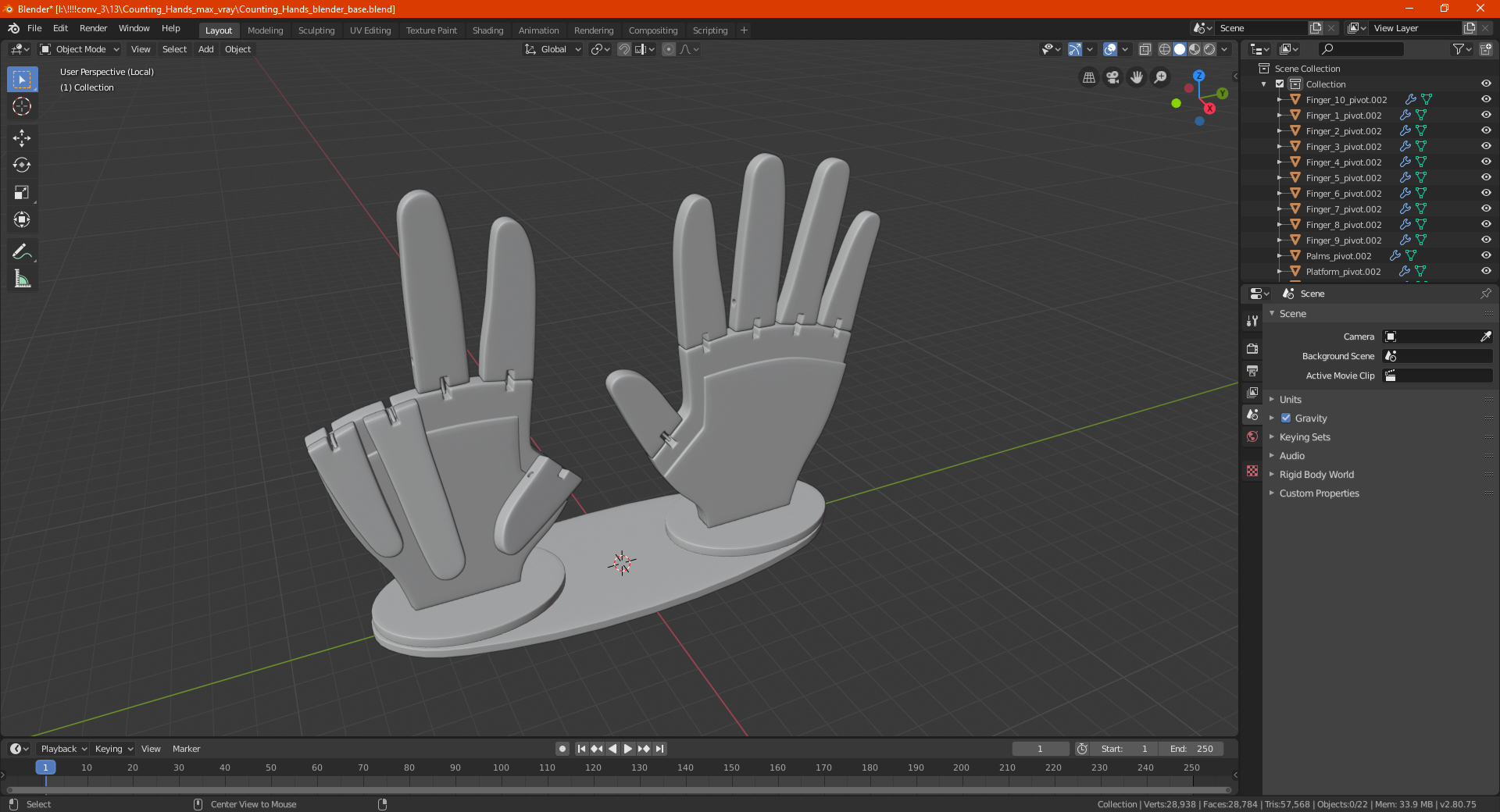Jump to the timeline start frame
Viewport: 1500px width, 812px height.
581,749
